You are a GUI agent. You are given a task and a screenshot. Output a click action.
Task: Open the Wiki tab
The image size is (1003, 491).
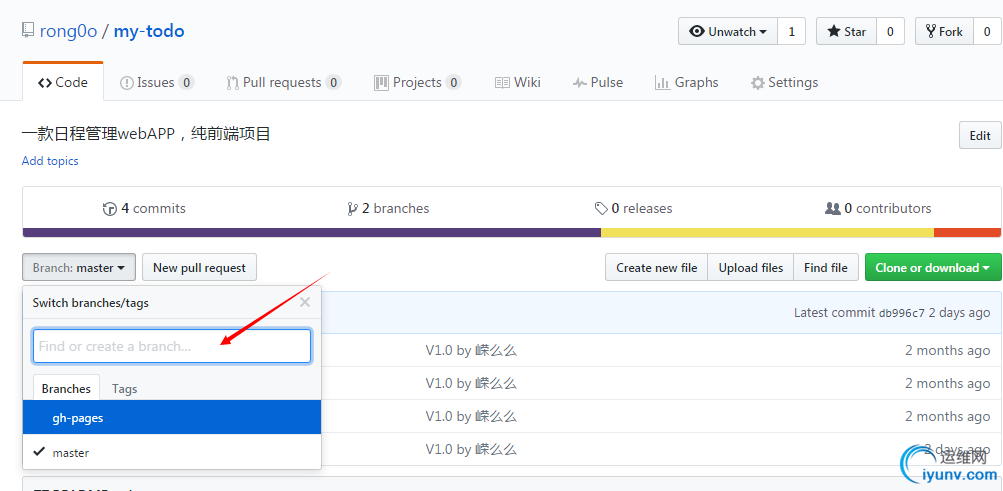tap(518, 82)
